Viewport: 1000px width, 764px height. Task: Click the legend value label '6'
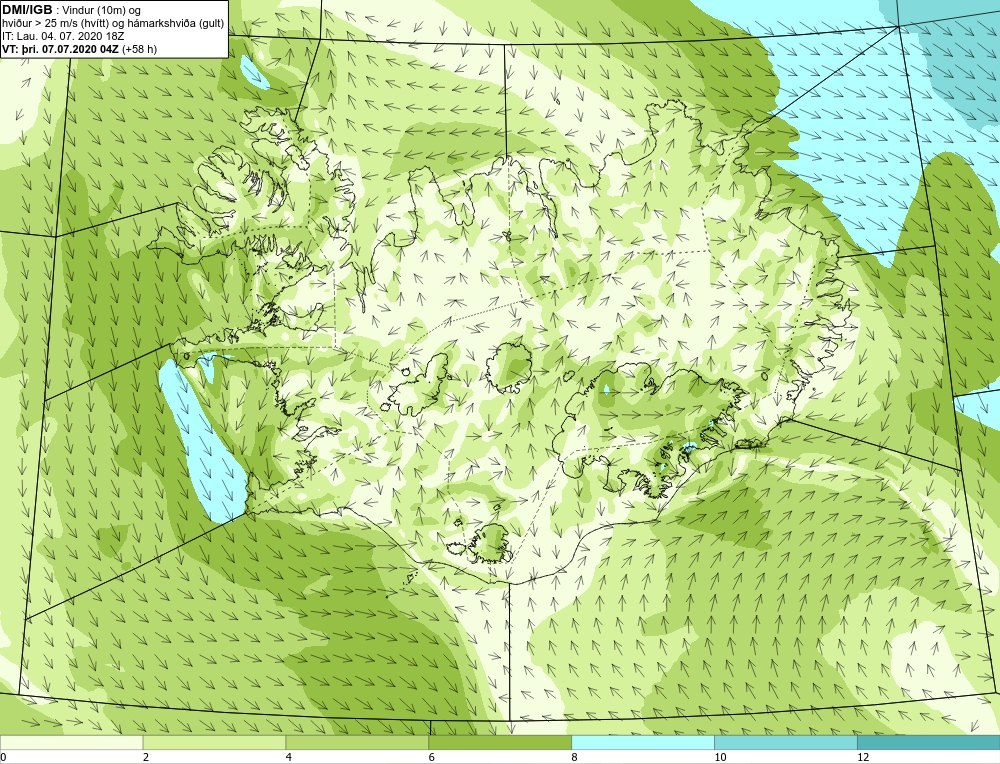[x=432, y=757]
